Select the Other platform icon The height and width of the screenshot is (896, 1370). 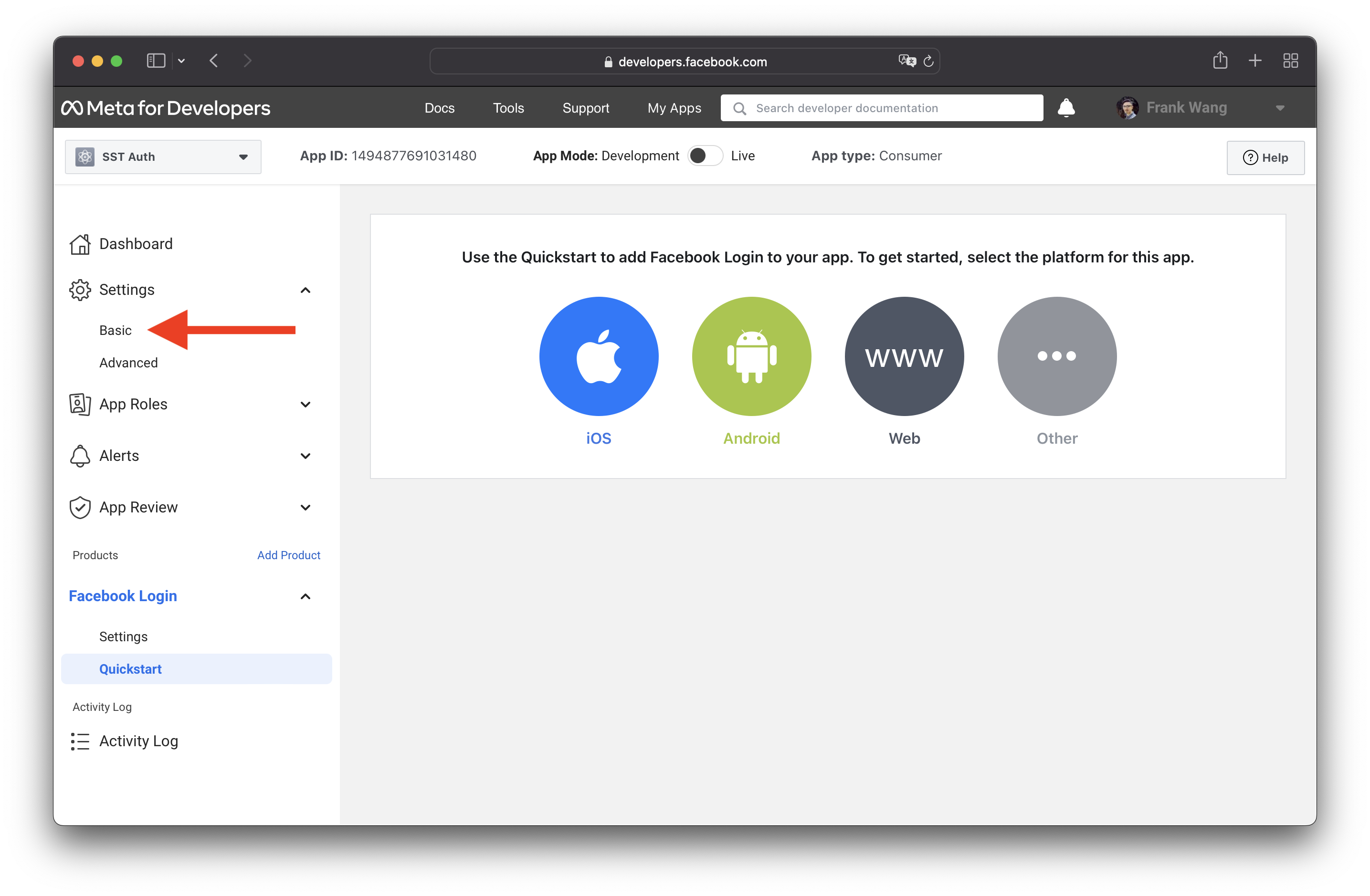click(x=1057, y=356)
